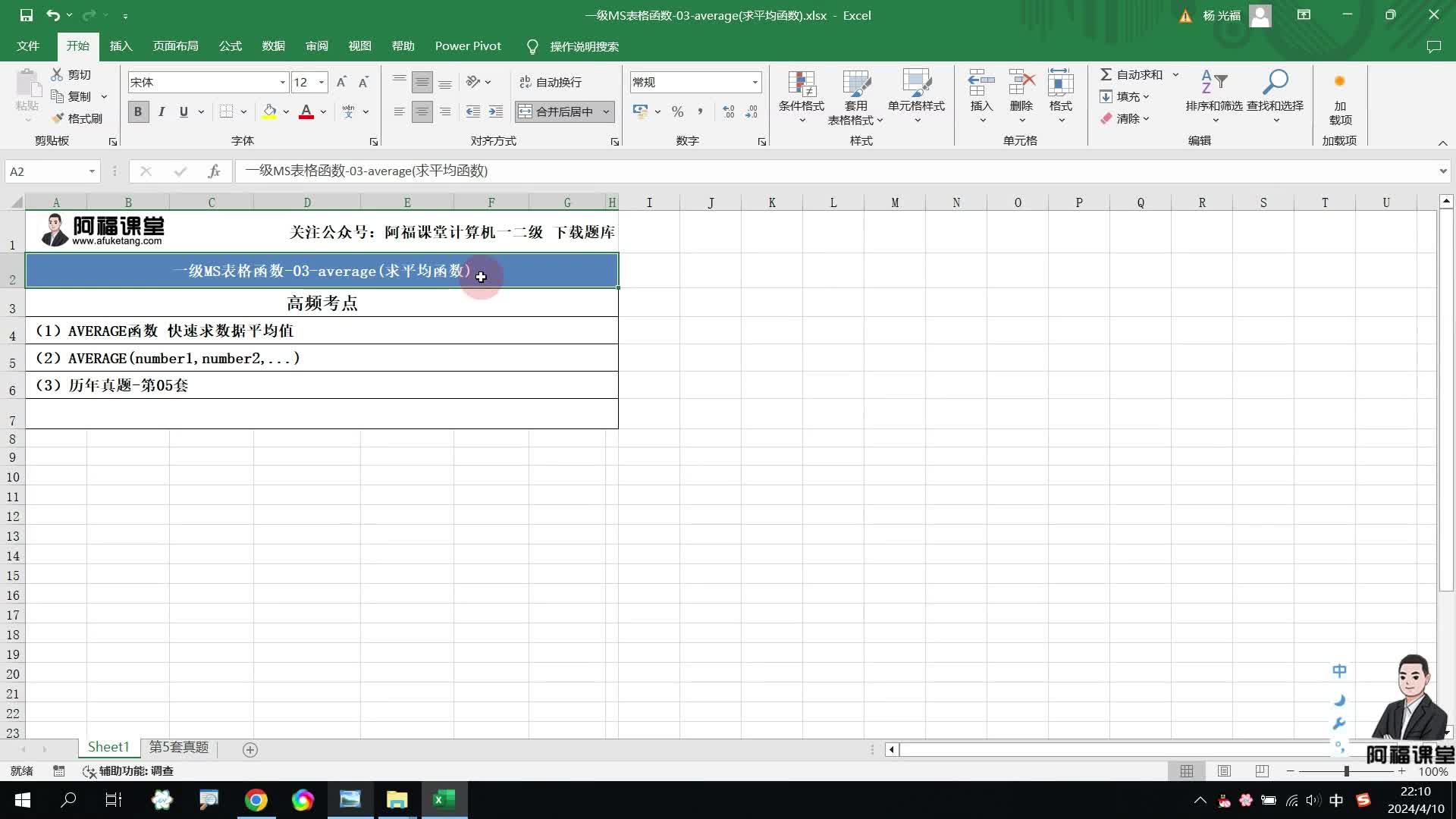Click the Undo arrow icon
This screenshot has width=1456, height=819.
[53, 15]
